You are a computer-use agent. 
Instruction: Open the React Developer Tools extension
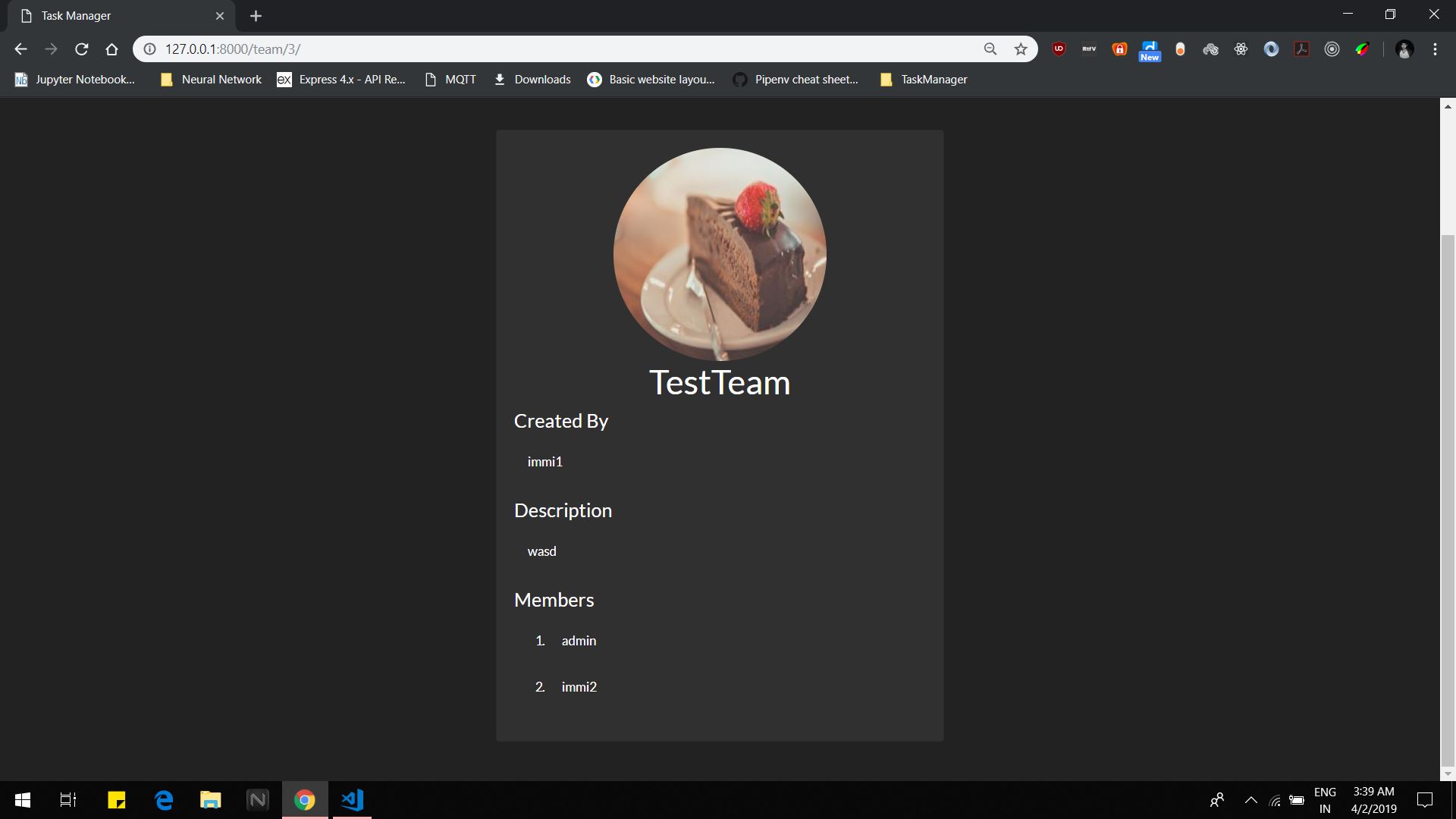(1241, 49)
